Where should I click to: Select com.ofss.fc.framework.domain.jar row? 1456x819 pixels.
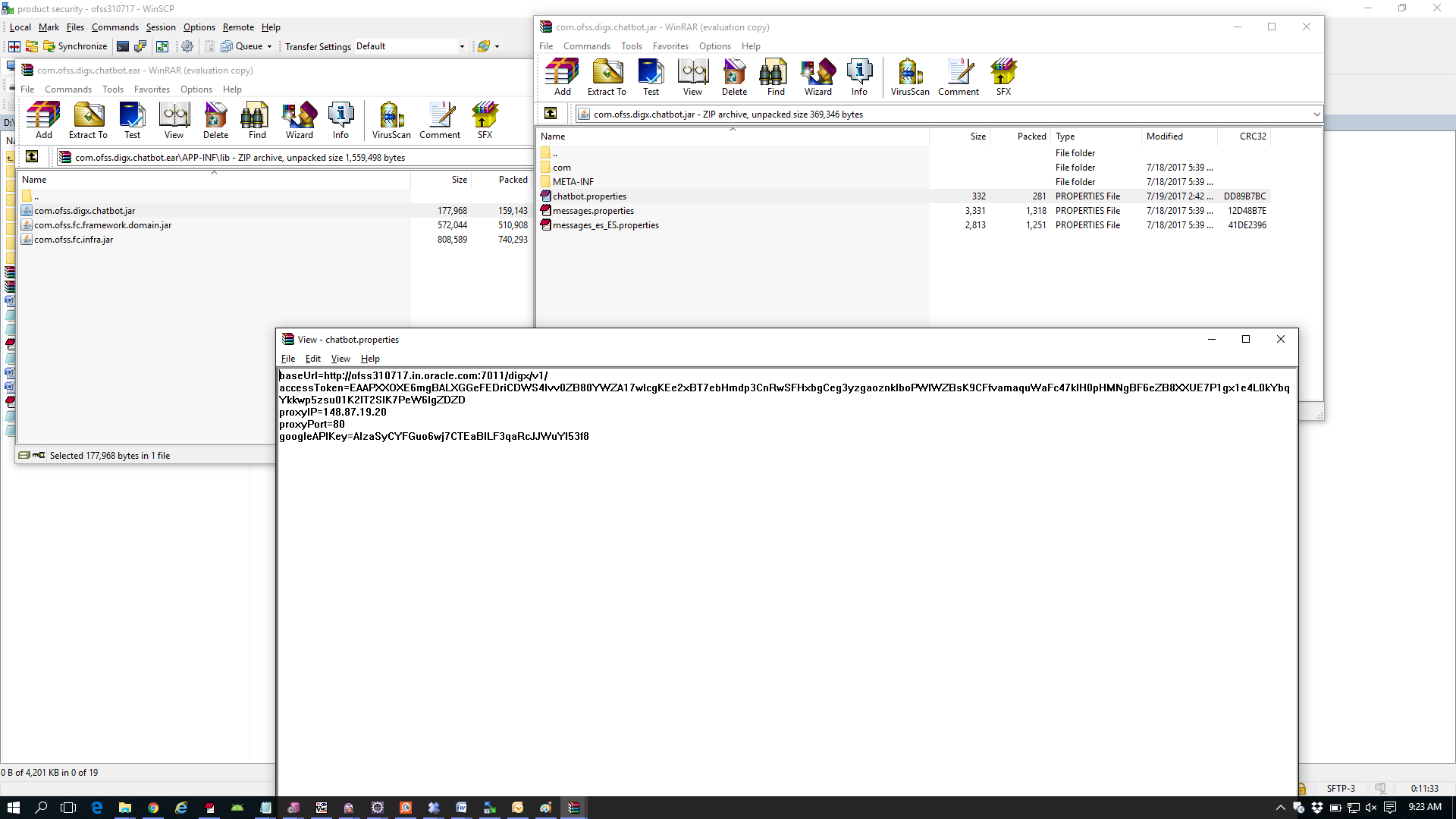275,225
